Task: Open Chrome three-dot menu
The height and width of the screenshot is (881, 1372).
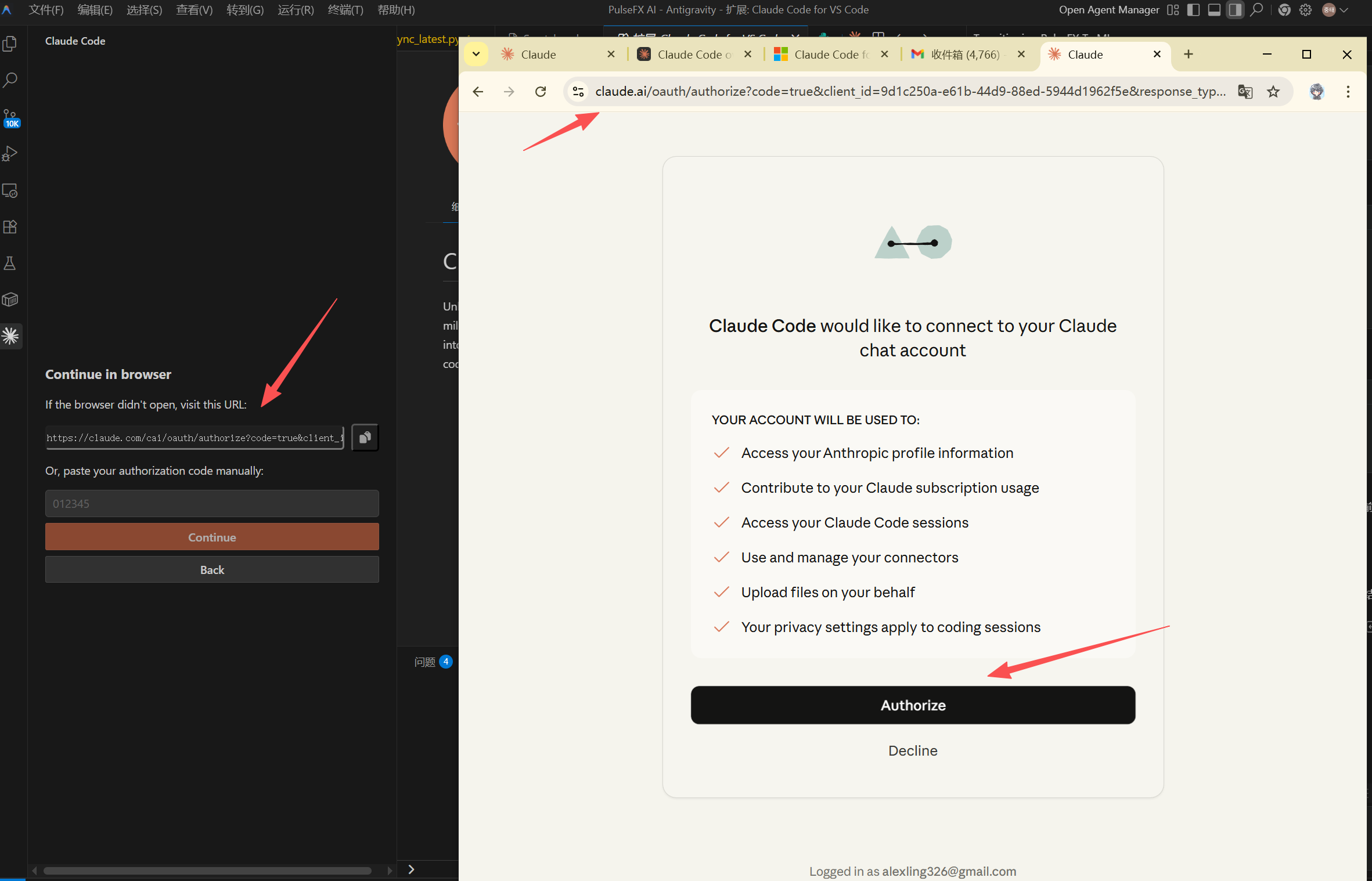Action: tap(1348, 92)
